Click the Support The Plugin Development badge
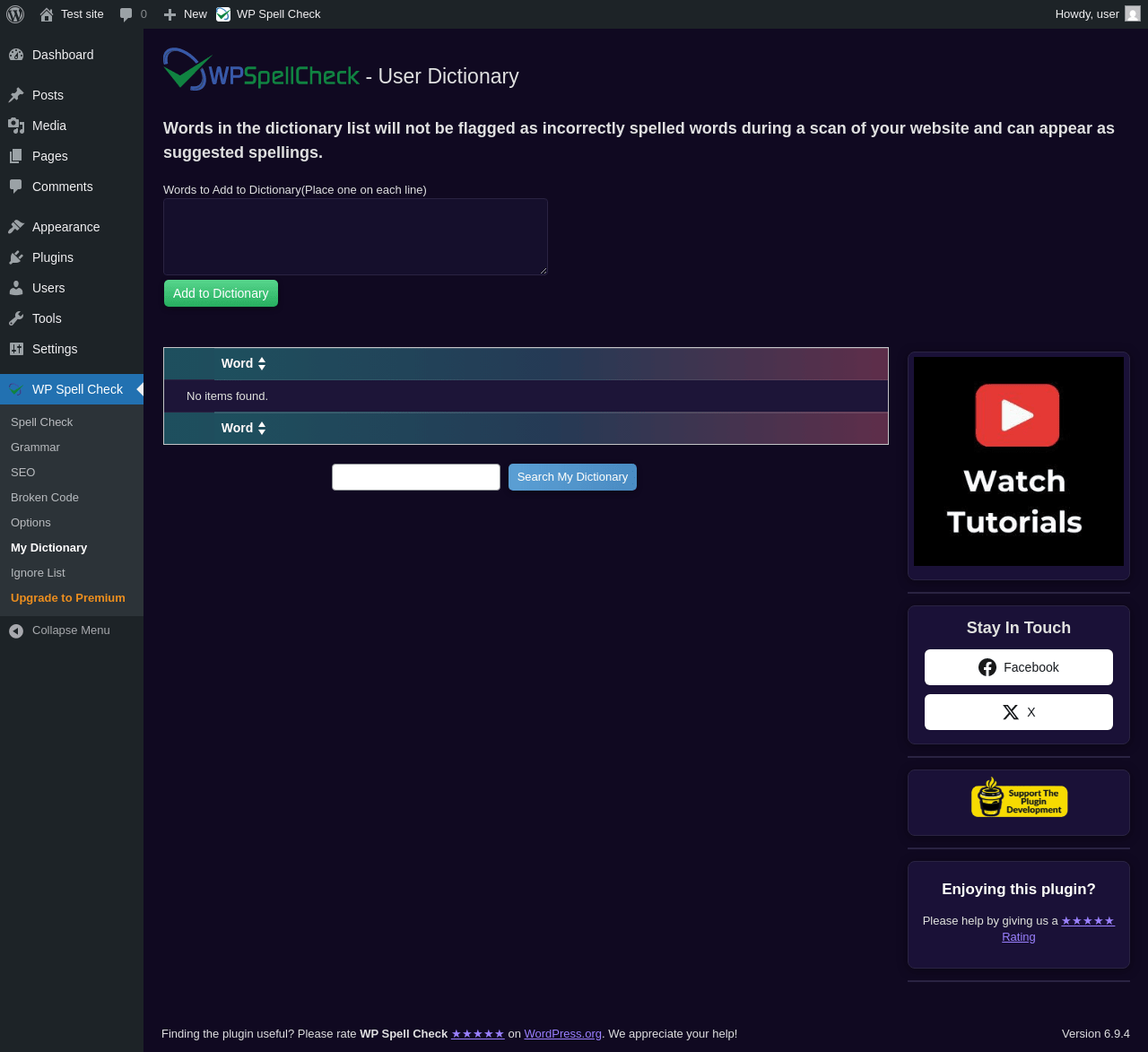The image size is (1148, 1052). [1019, 797]
